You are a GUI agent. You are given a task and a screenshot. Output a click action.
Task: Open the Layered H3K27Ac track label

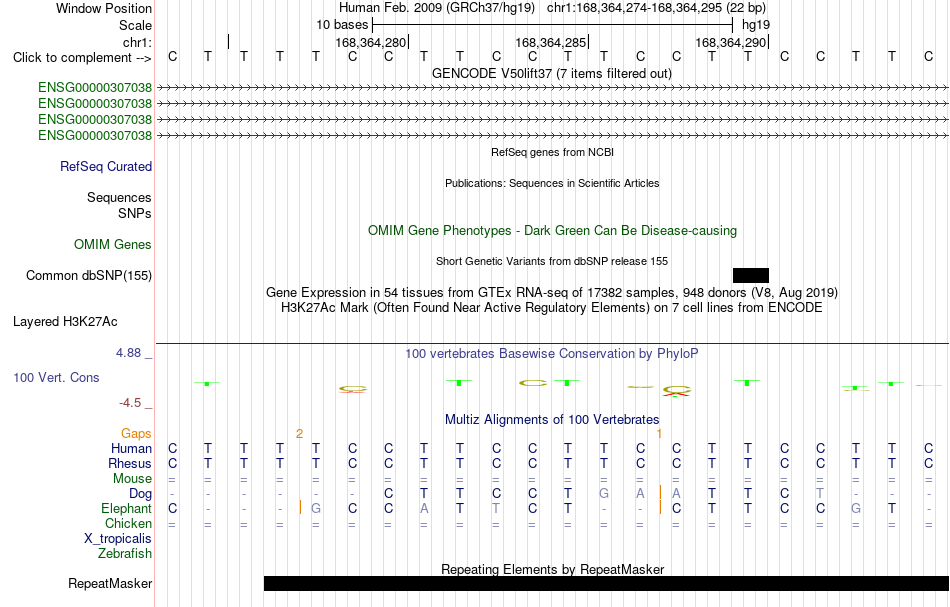65,322
